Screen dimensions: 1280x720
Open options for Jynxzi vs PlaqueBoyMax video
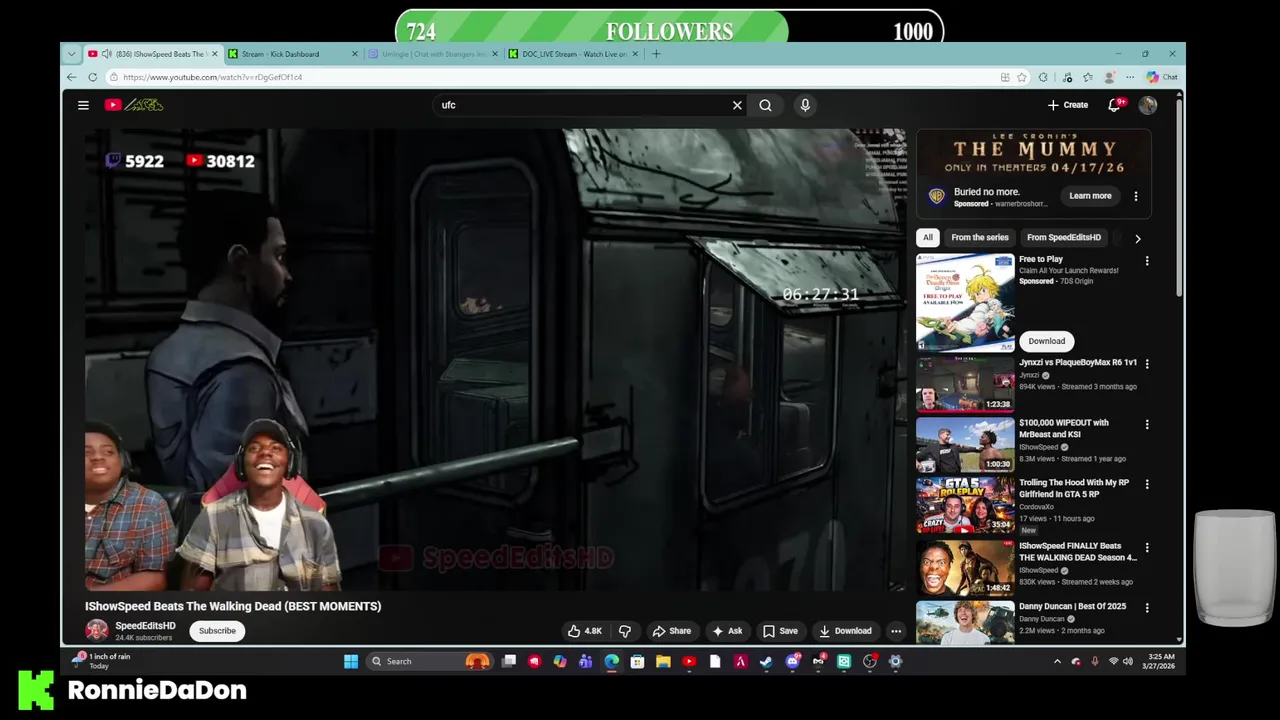click(x=1147, y=364)
